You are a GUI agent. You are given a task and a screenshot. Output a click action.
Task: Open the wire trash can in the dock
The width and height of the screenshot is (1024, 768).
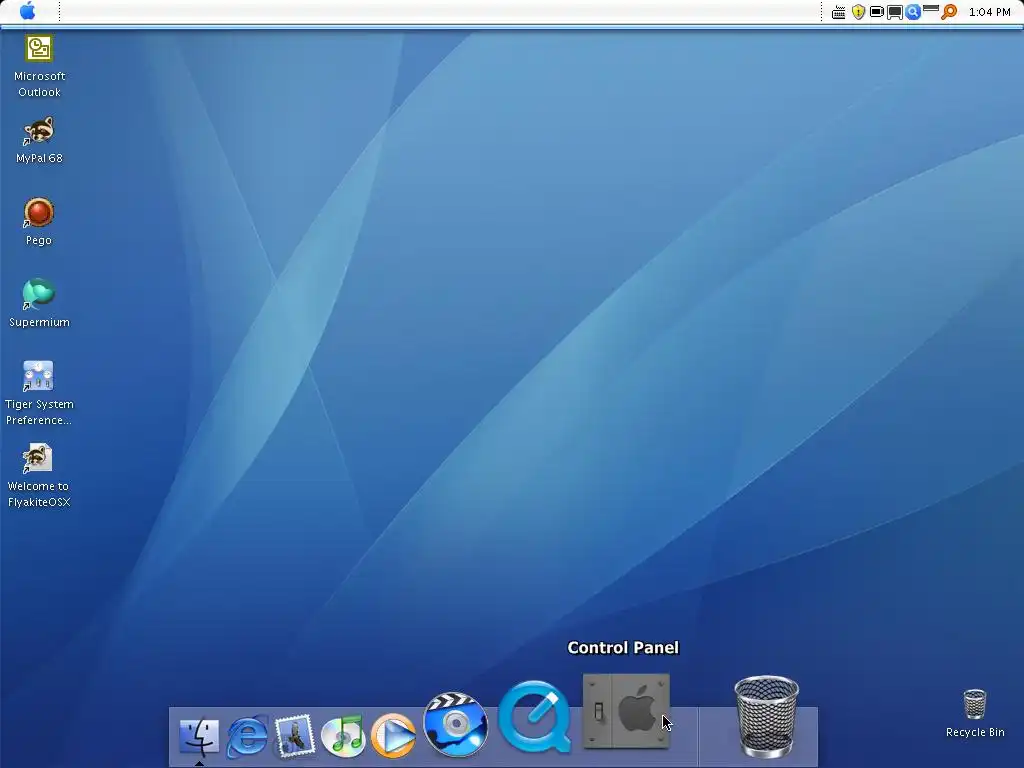pyautogui.click(x=767, y=717)
